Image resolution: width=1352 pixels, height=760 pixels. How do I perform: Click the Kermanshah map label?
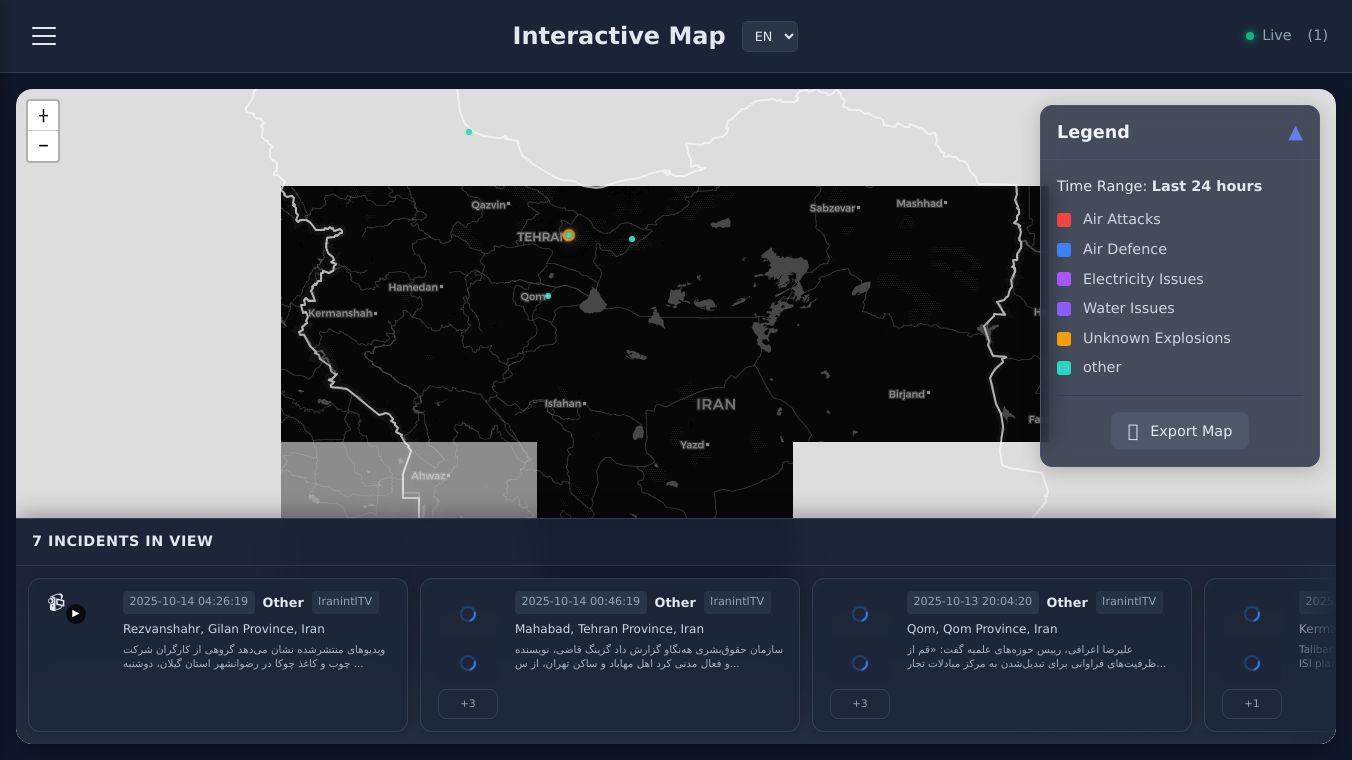coord(340,313)
